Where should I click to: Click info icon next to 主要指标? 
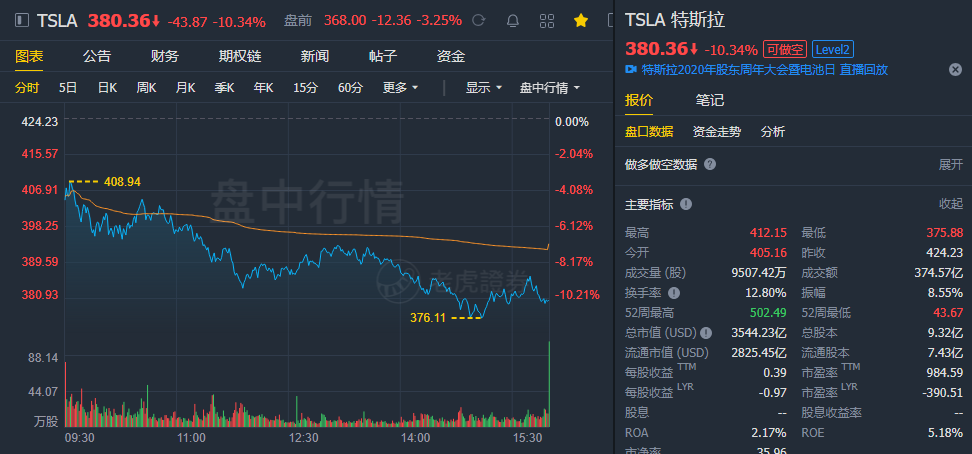coord(686,204)
